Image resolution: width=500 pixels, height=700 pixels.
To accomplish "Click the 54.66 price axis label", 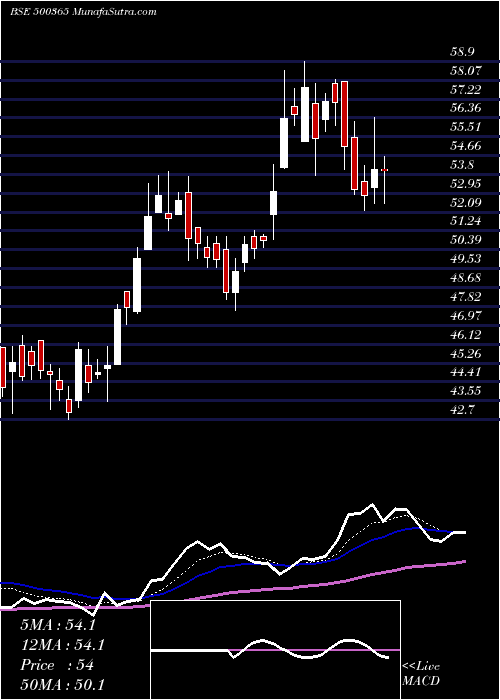I will click(465, 146).
